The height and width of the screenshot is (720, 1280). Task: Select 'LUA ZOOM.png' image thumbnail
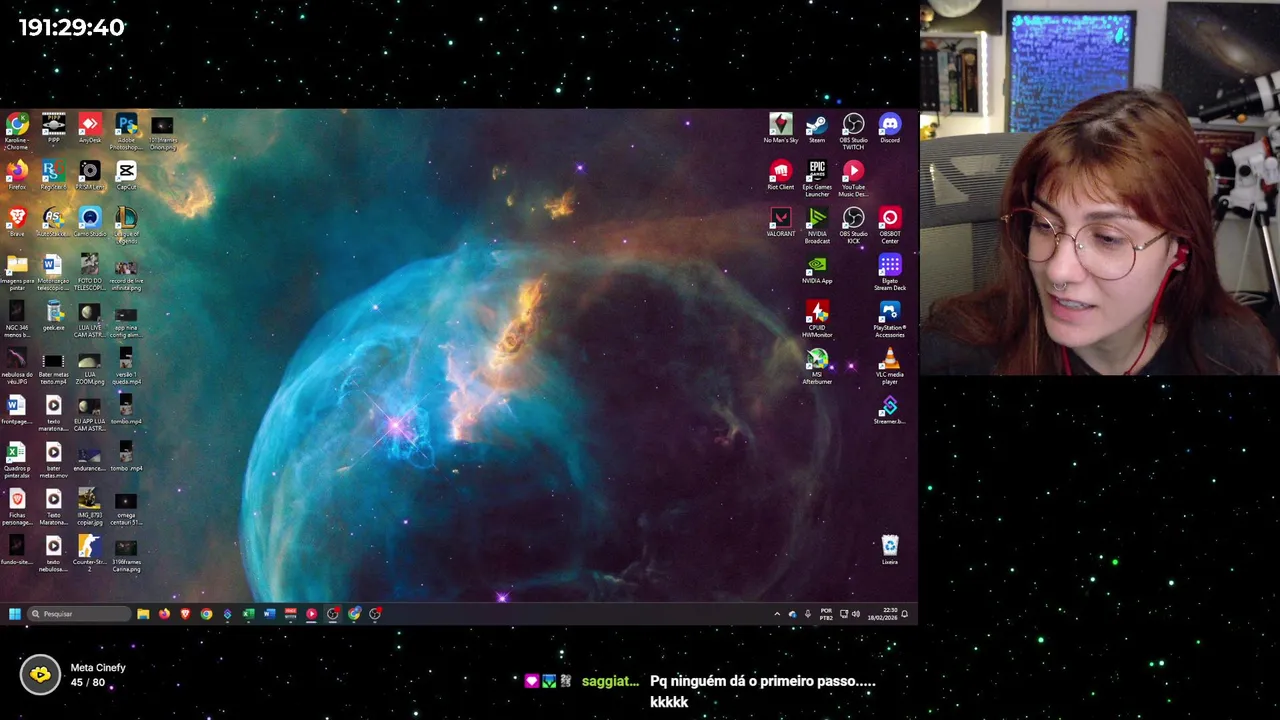click(90, 366)
